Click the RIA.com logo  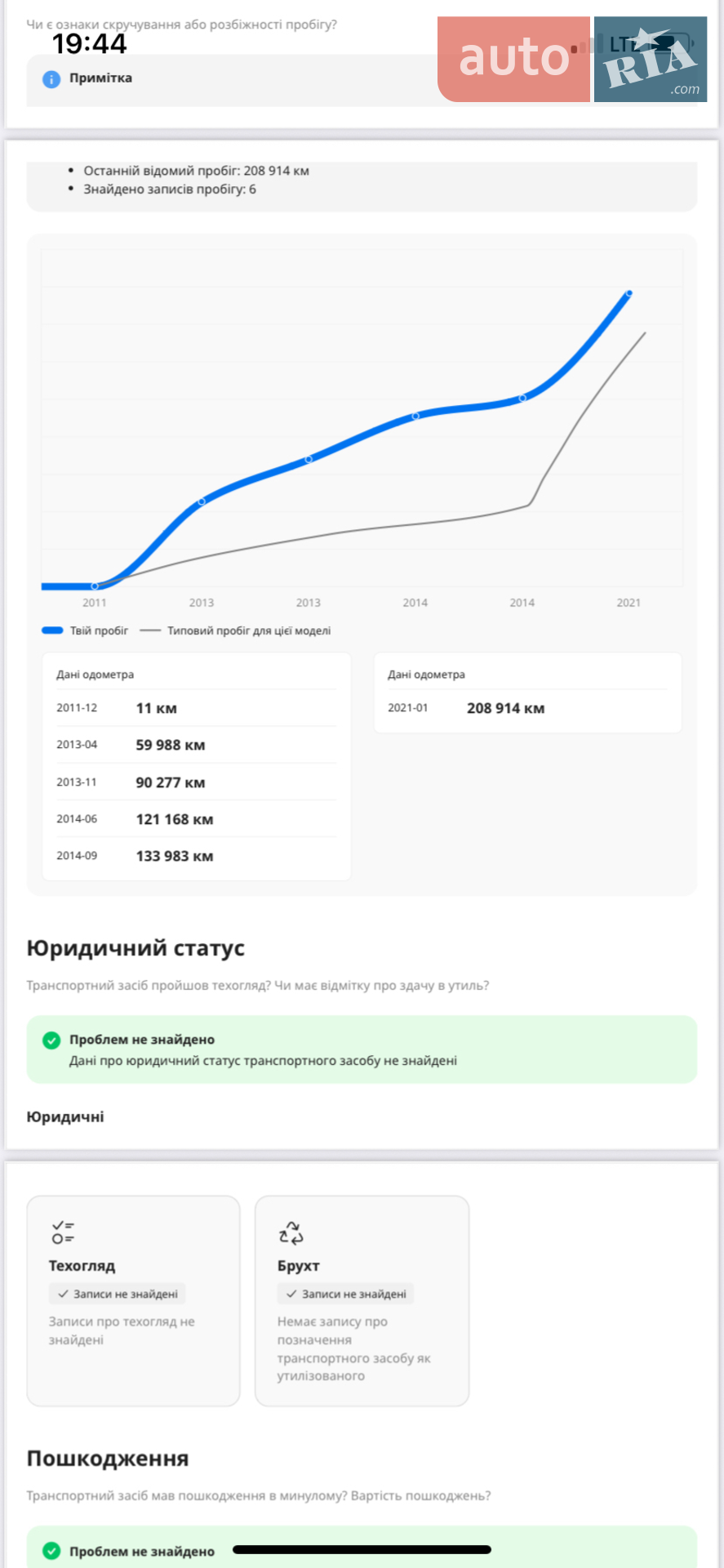coord(651,59)
